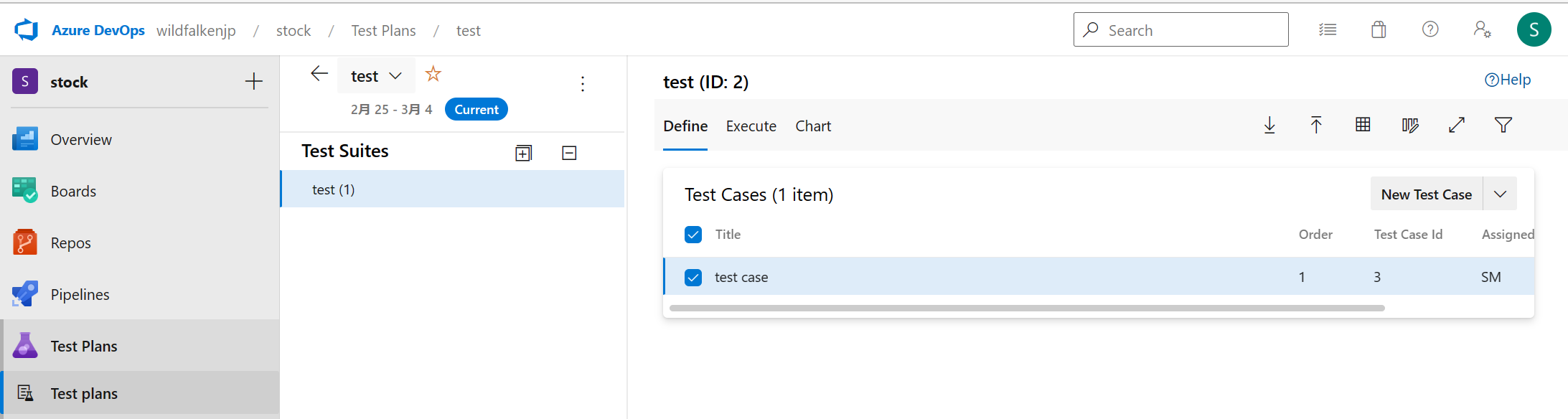Viewport: 1568px width, 419px height.
Task: Expand all test suites
Action: pyautogui.click(x=524, y=153)
